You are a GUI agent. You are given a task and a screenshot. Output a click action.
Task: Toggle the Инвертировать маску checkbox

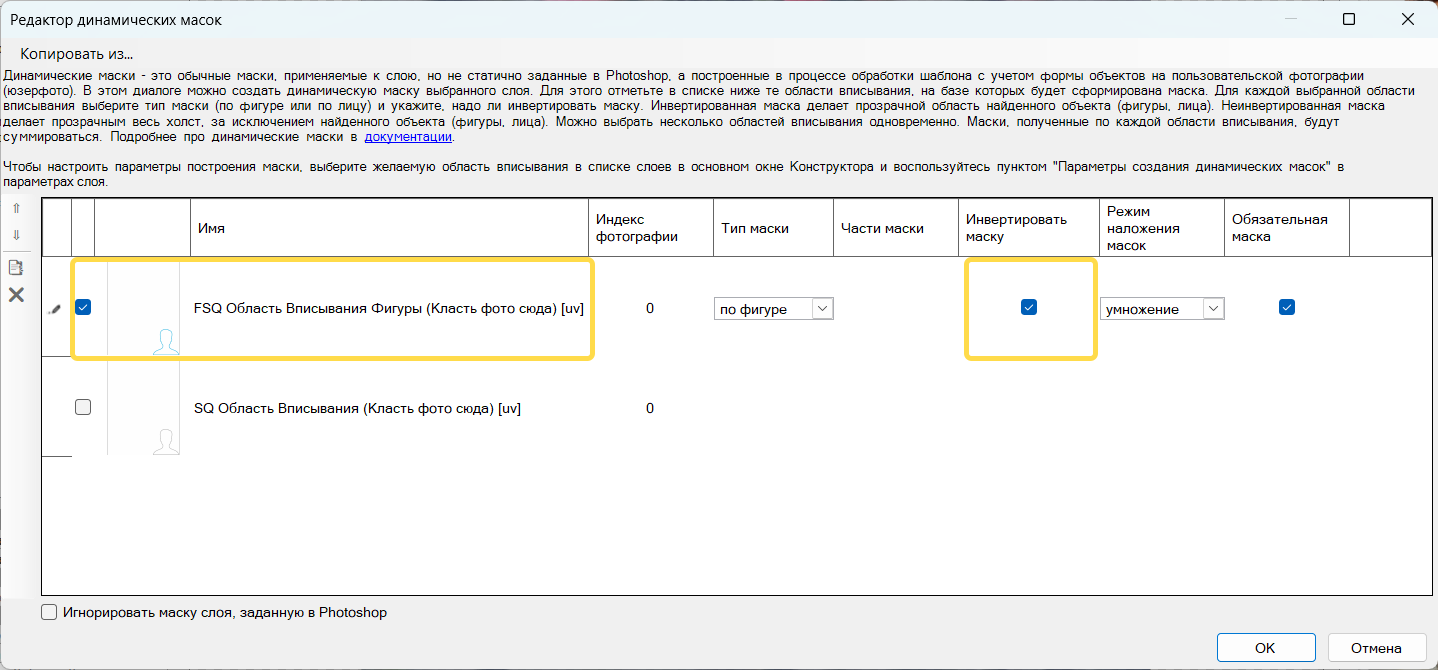(1028, 308)
